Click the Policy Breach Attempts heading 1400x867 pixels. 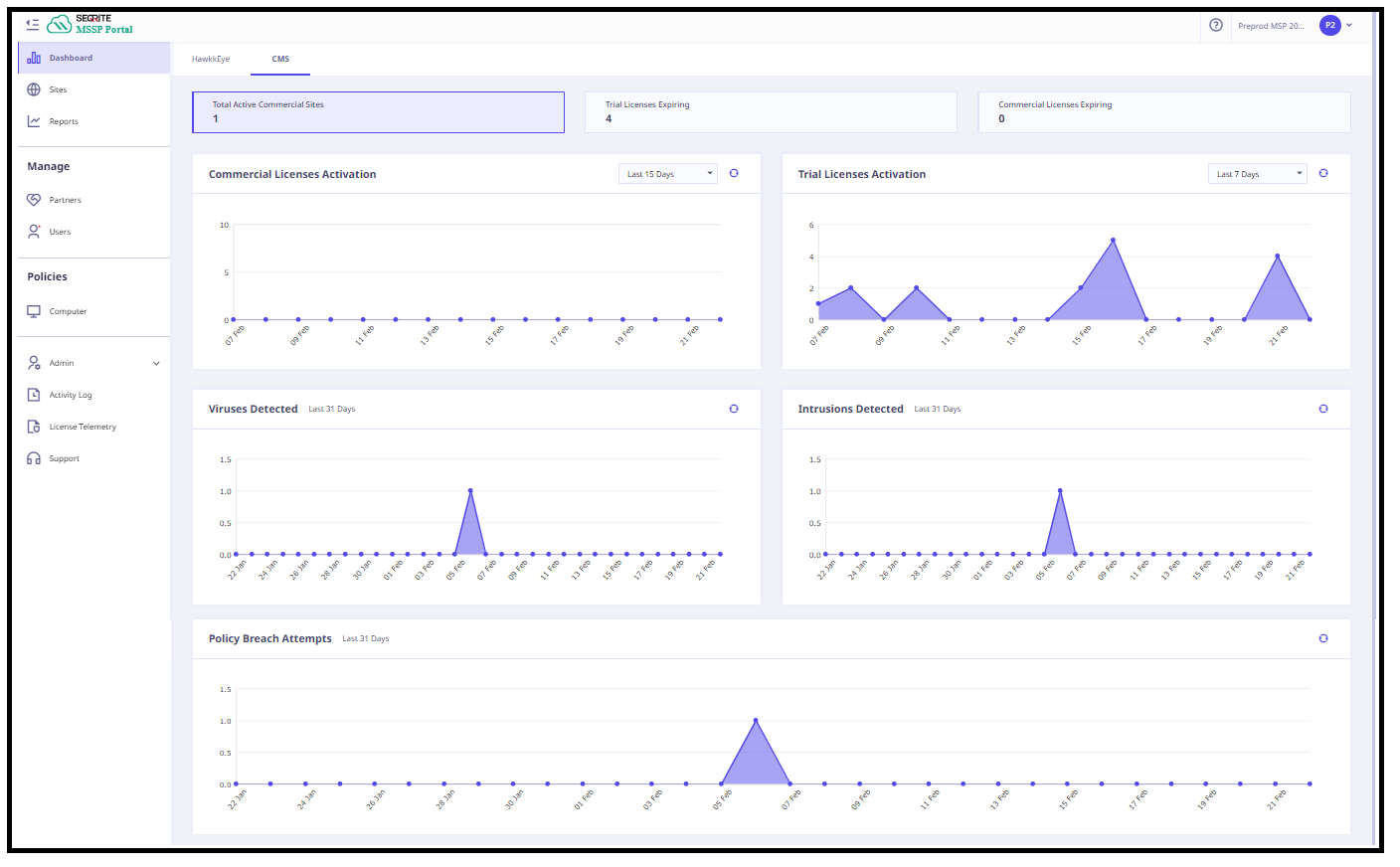(x=270, y=638)
